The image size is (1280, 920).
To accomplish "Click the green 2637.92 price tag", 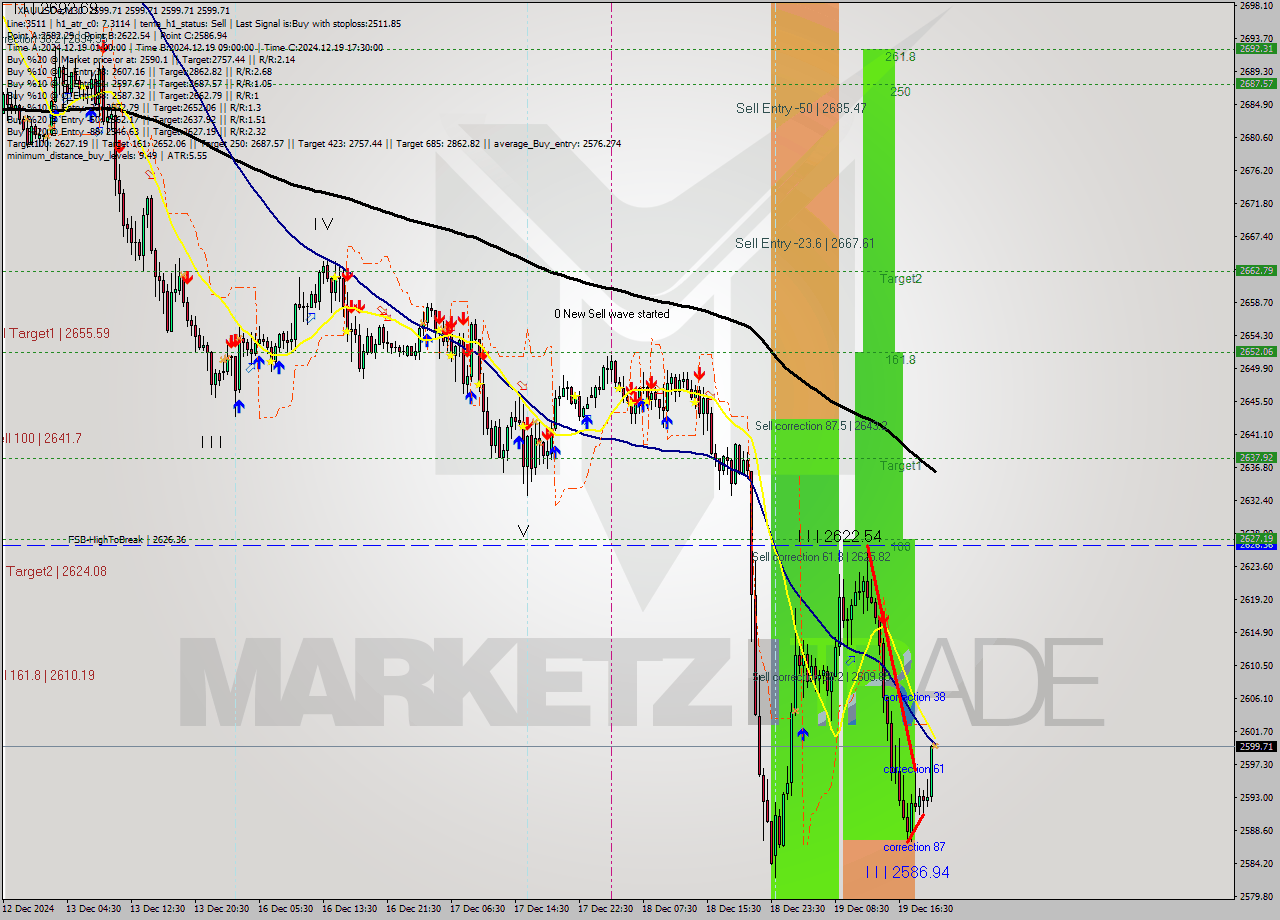I will pos(1256,457).
